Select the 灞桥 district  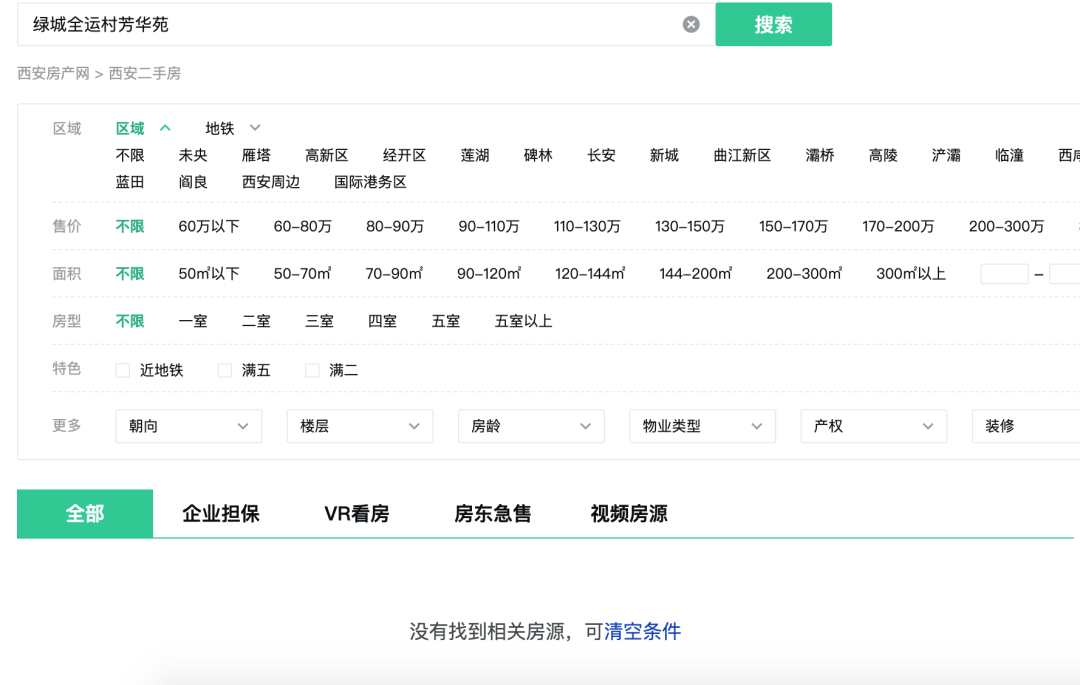pos(820,156)
